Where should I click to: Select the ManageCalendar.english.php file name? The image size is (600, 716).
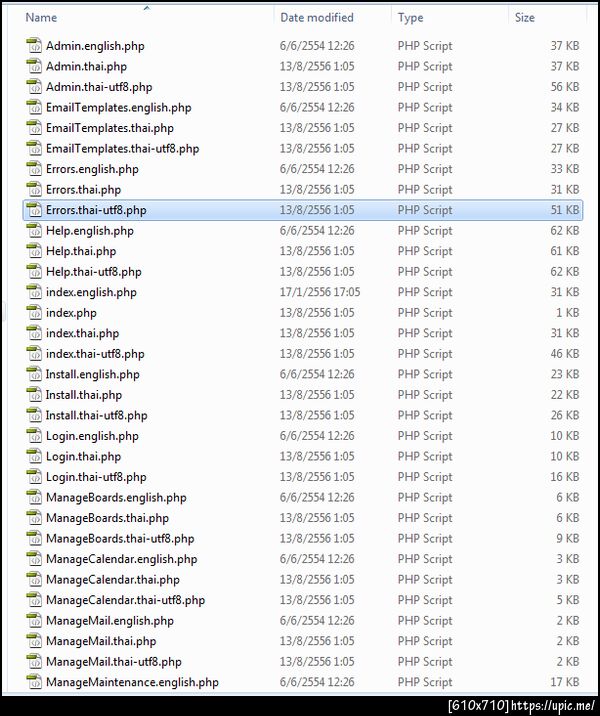tap(121, 559)
